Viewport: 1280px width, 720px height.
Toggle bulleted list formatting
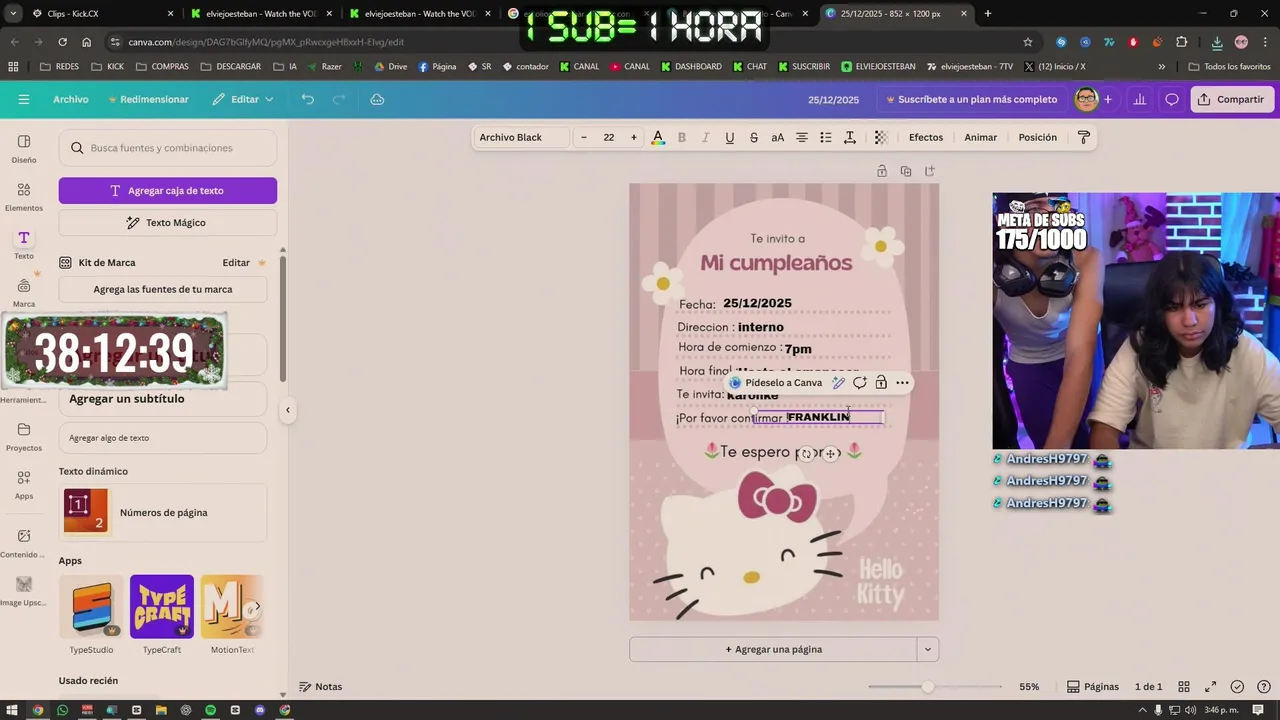pyautogui.click(x=826, y=137)
